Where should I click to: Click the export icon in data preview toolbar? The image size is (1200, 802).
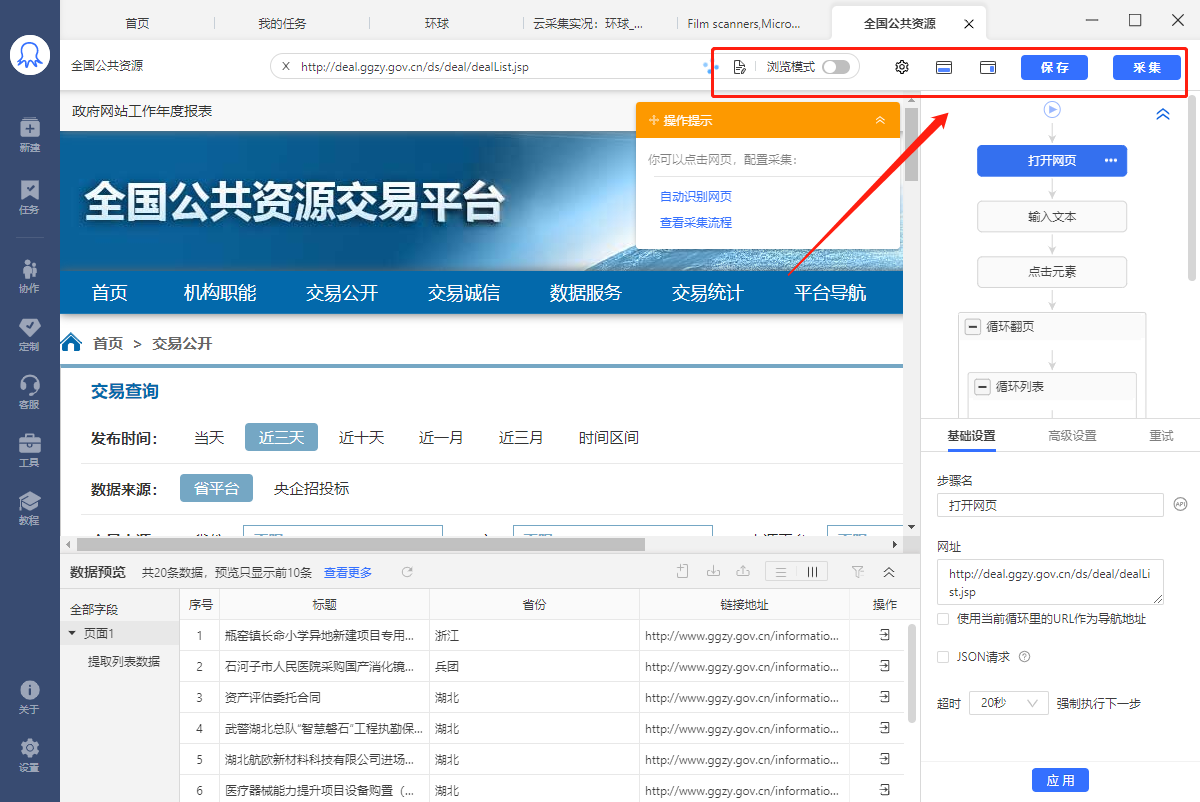pos(743,571)
